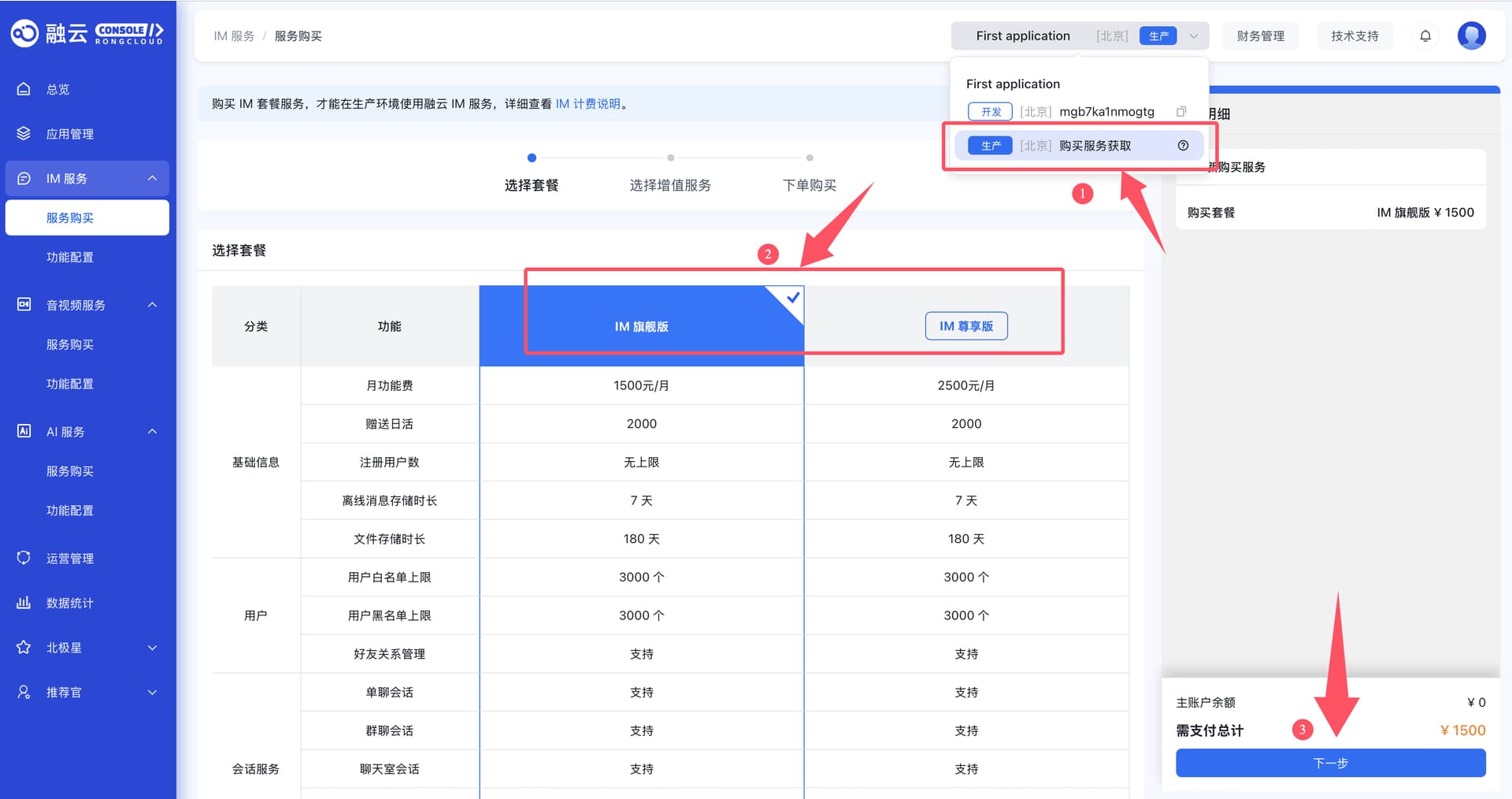Open 功能配置 under IM 服务
The image size is (1512, 799).
pos(69,257)
